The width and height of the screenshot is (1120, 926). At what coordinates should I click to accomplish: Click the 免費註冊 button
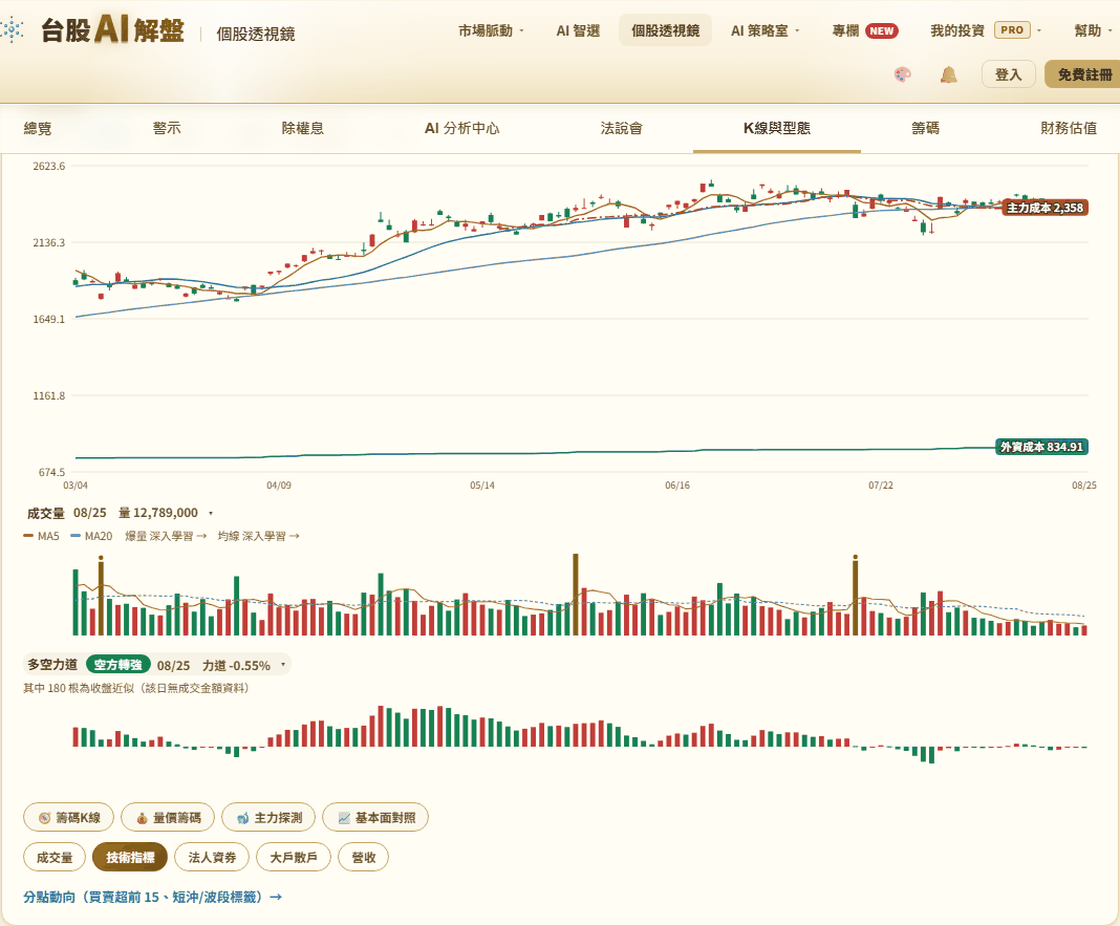[1082, 74]
